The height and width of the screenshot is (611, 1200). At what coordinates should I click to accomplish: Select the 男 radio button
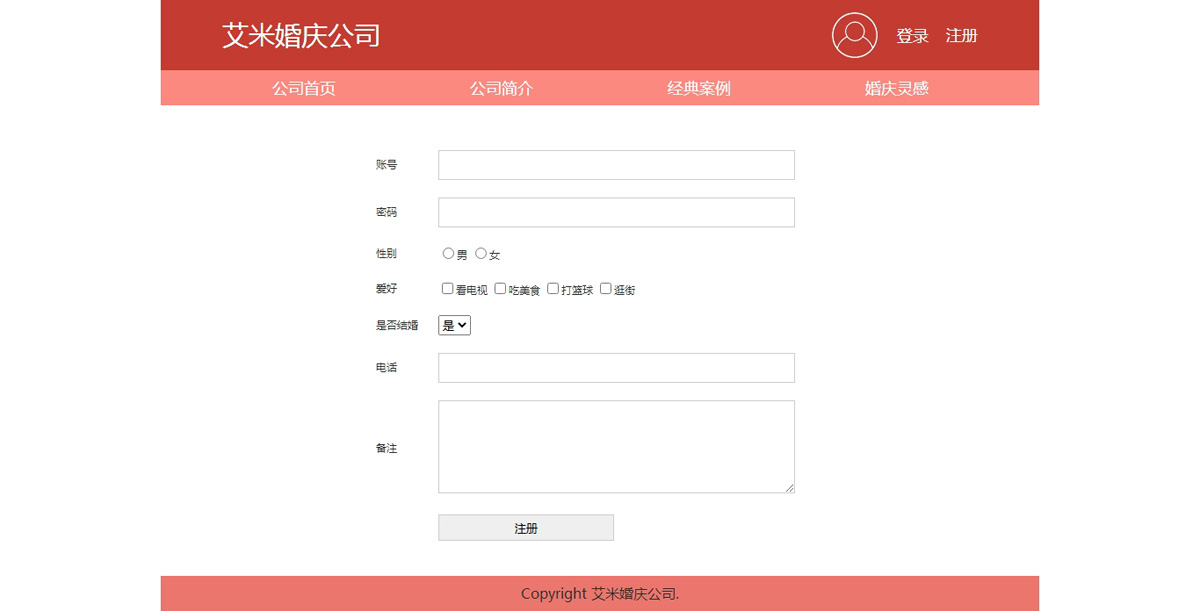[448, 253]
